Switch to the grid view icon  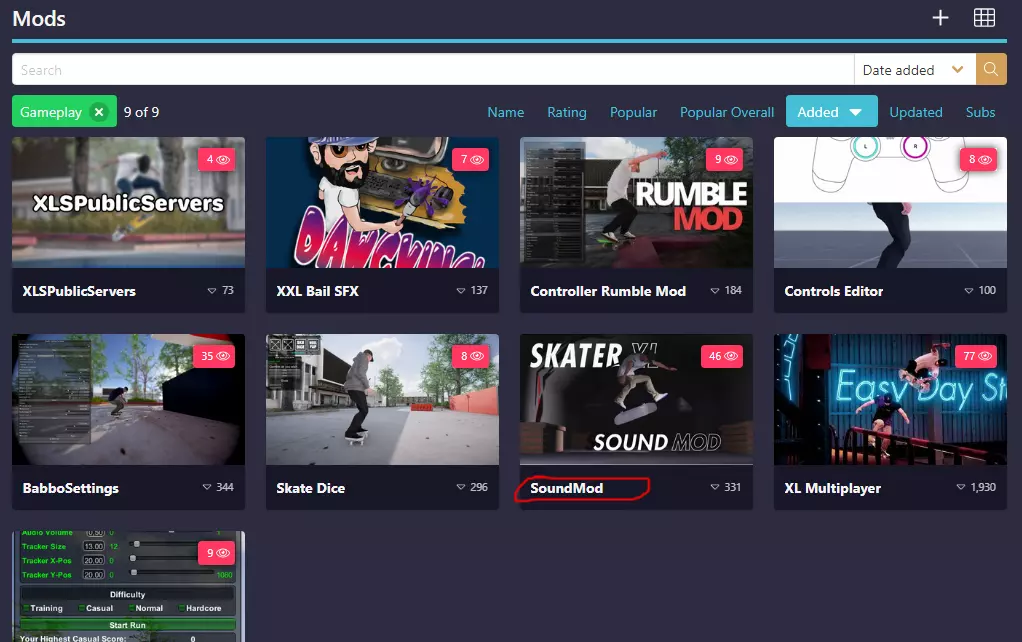(x=984, y=18)
